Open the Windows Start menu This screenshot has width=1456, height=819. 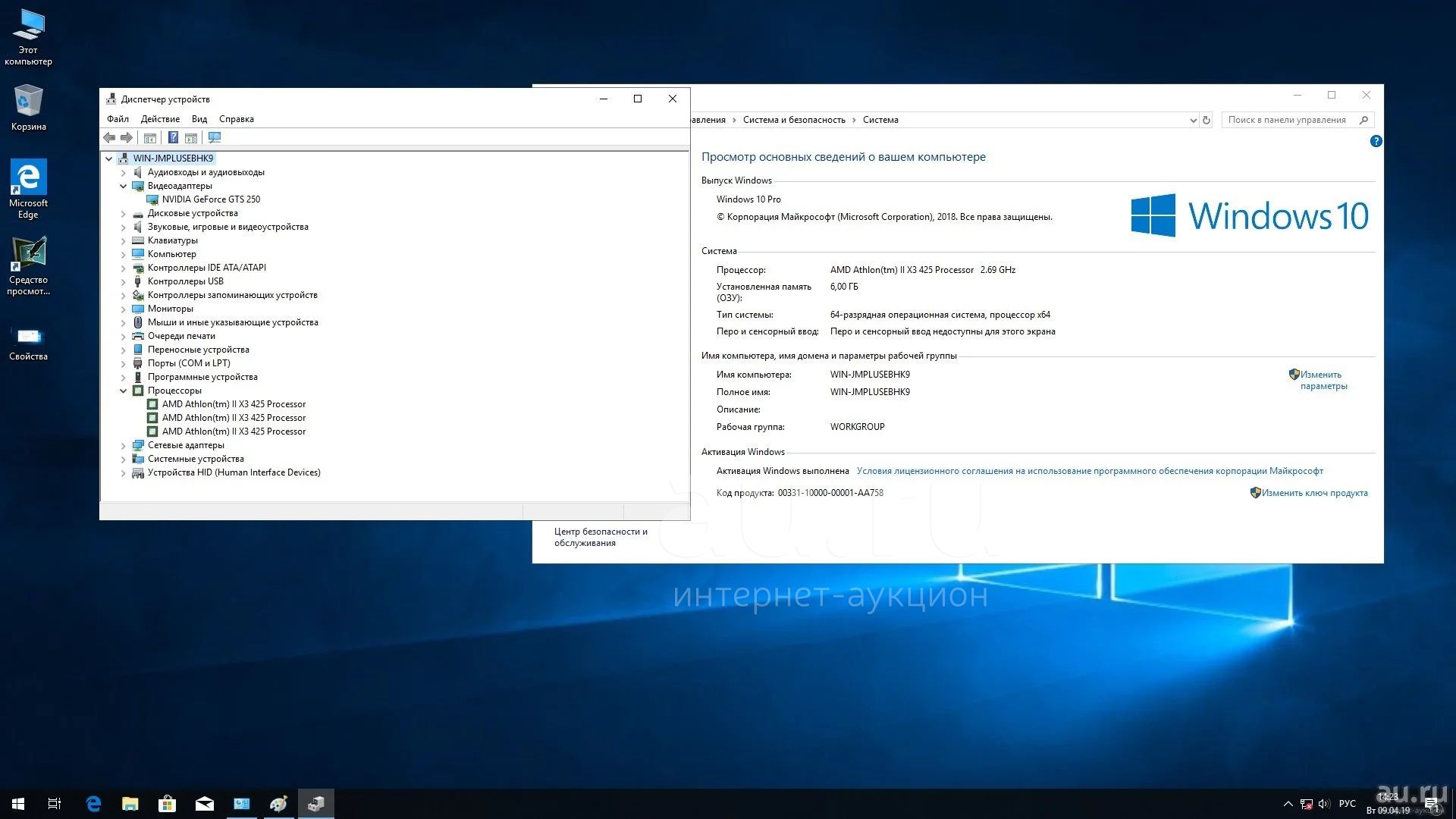[x=18, y=804]
